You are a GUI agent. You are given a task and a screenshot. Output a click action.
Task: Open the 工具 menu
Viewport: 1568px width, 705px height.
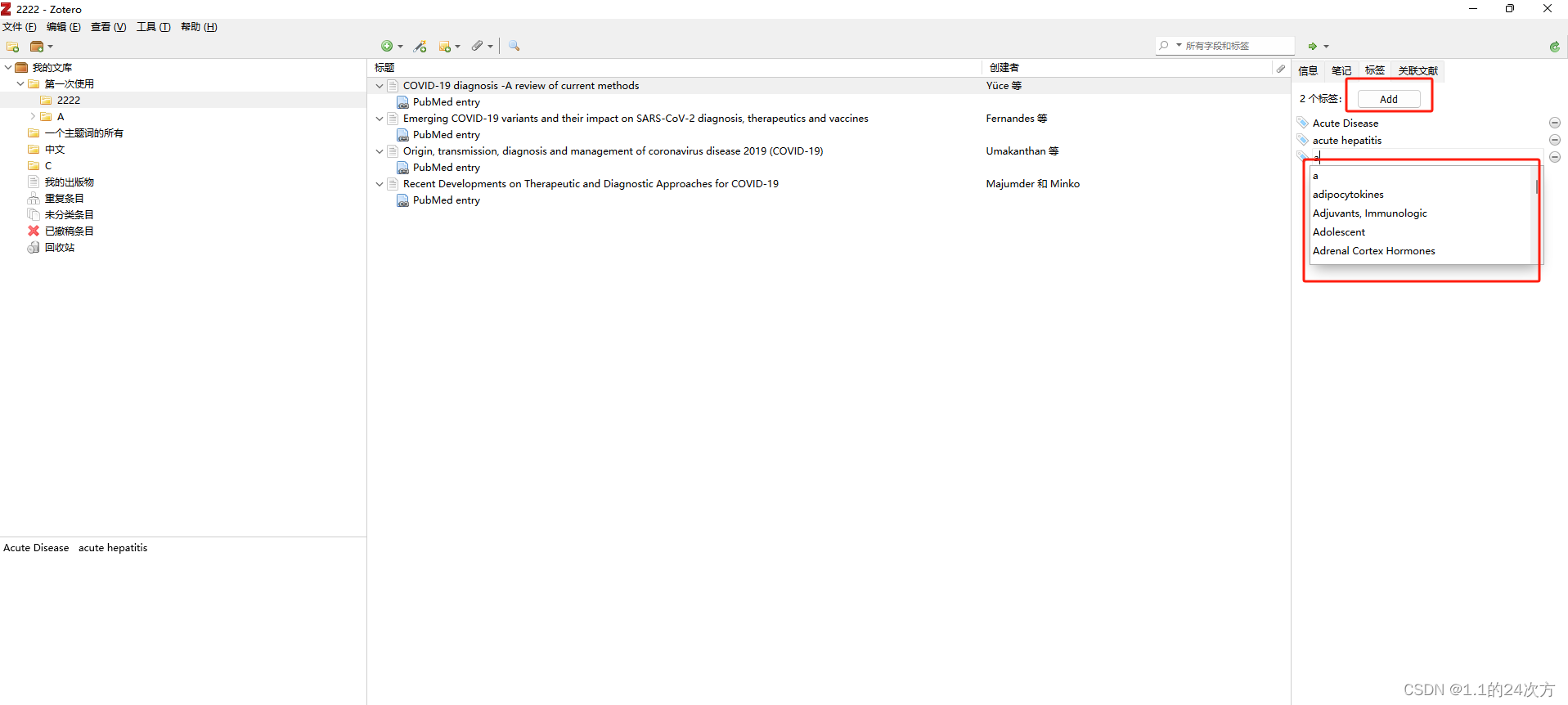(154, 27)
